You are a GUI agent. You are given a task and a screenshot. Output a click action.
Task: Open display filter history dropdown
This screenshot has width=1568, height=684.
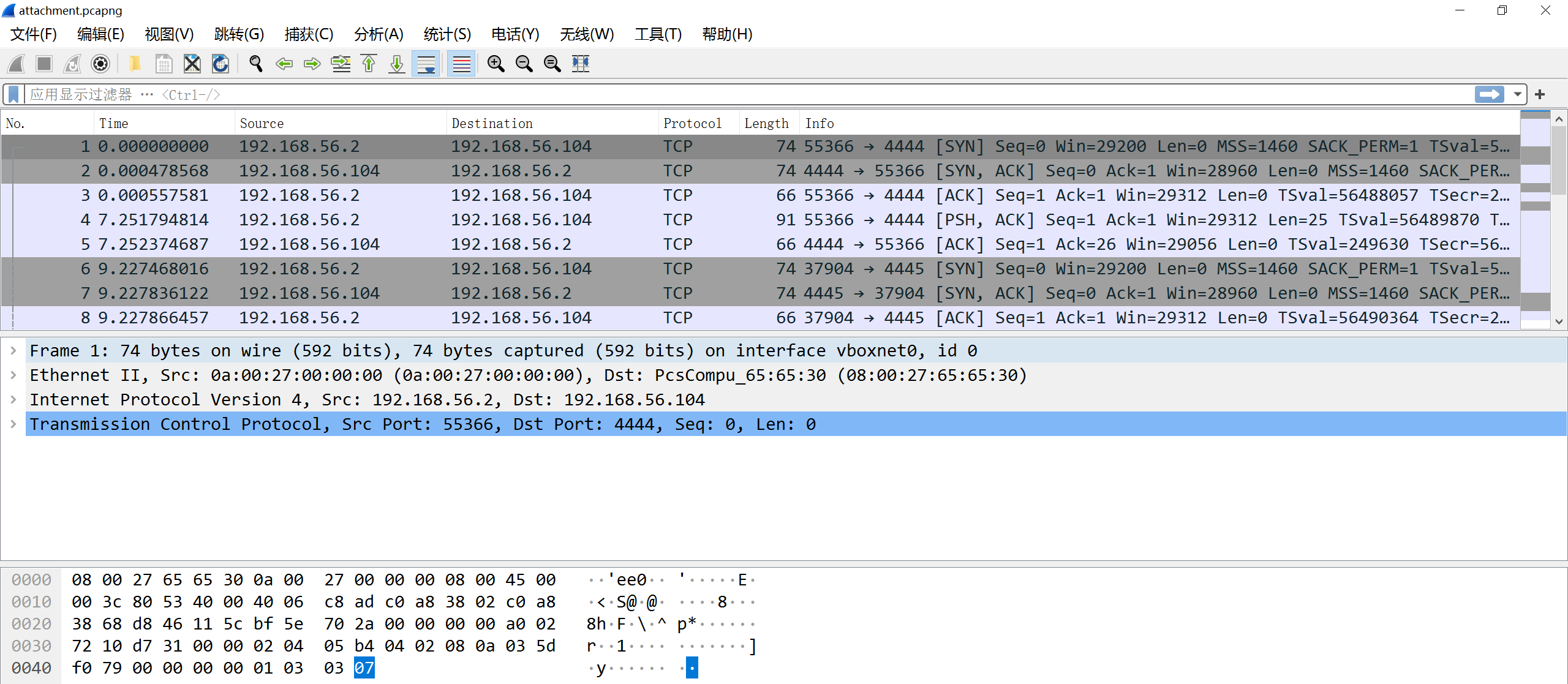[x=1517, y=94]
